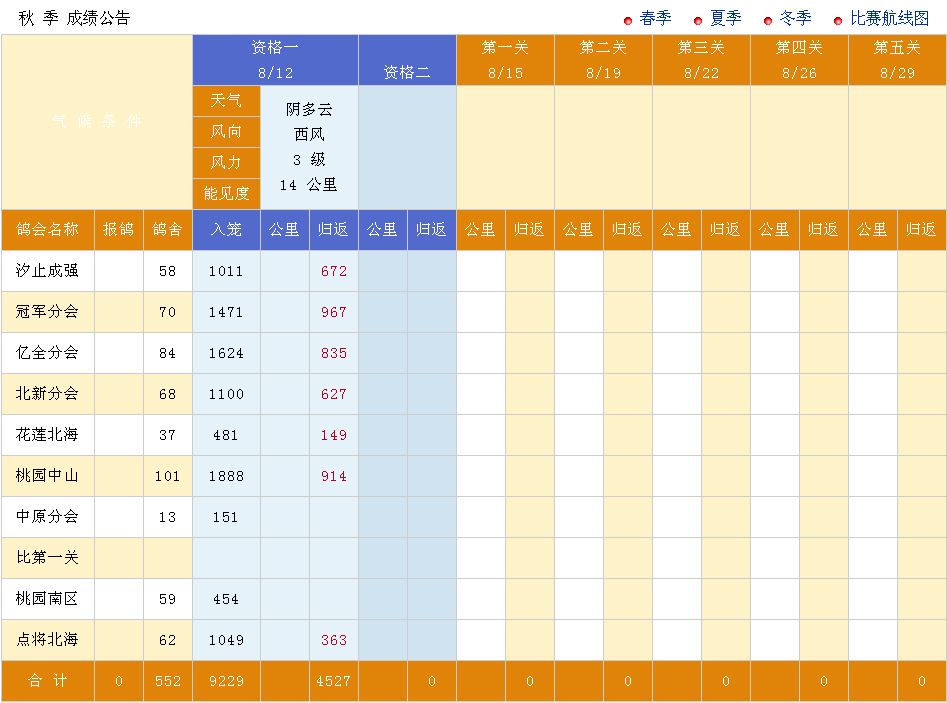The width and height of the screenshot is (947, 703).
Task: Click the red 967 return count
Action: 334,313
